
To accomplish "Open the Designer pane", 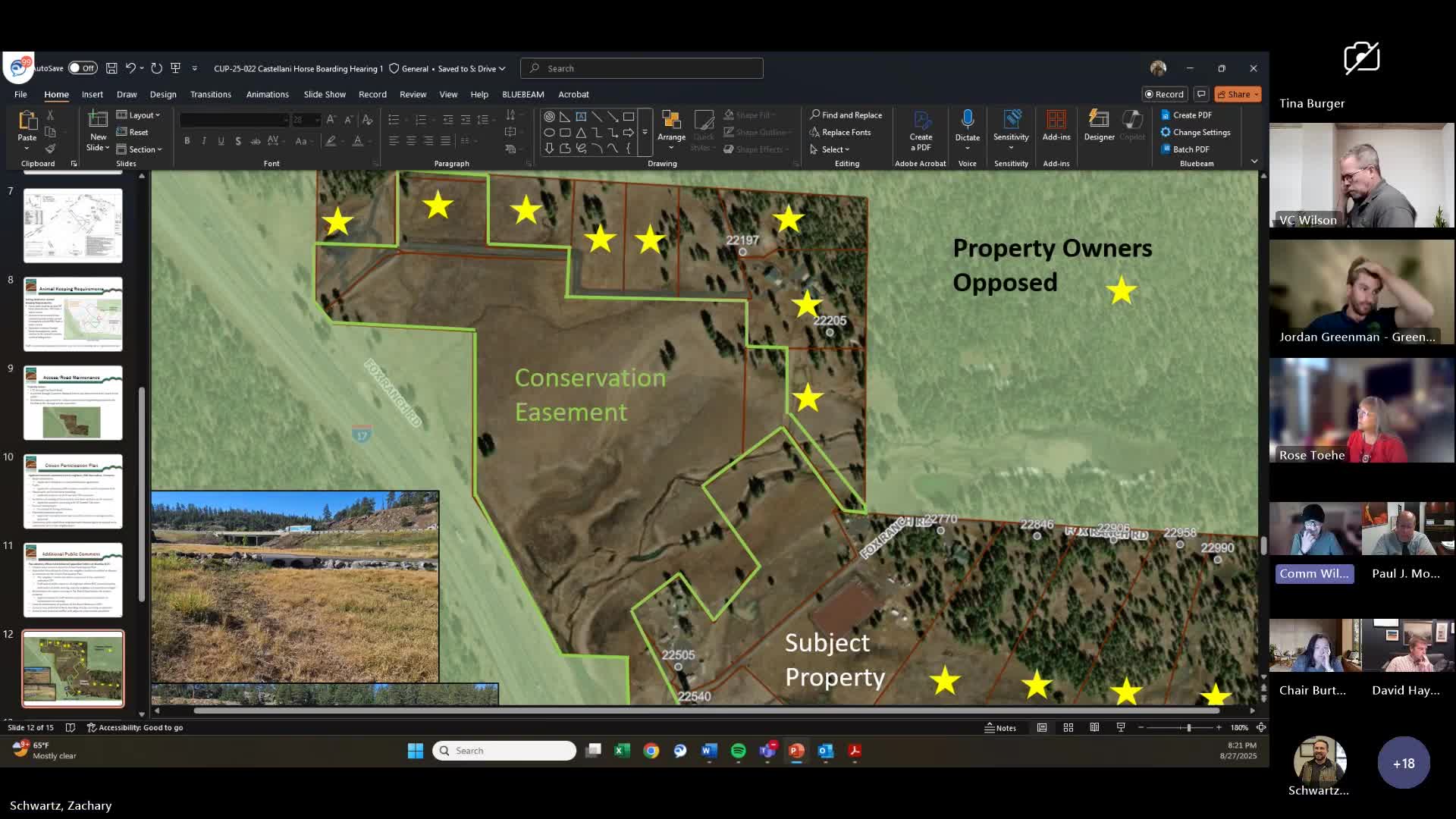I will 1099,125.
